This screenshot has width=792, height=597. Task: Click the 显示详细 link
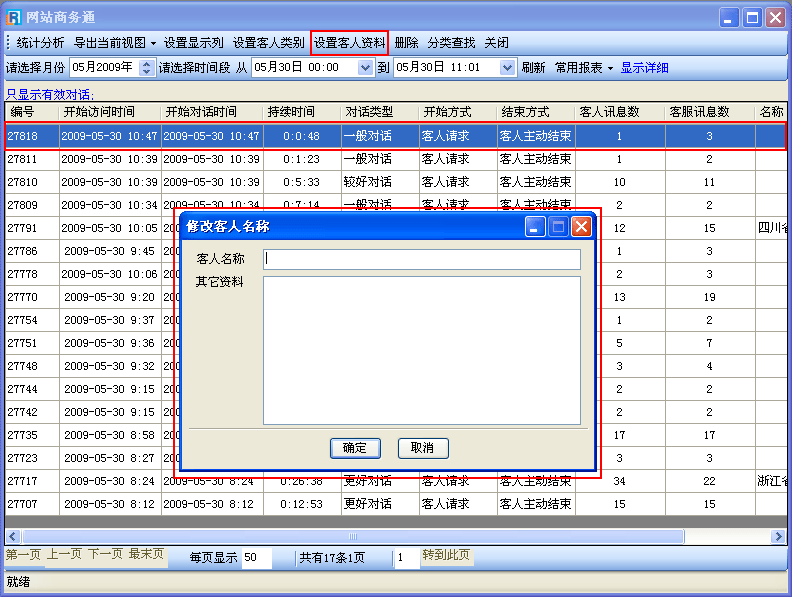[644, 68]
